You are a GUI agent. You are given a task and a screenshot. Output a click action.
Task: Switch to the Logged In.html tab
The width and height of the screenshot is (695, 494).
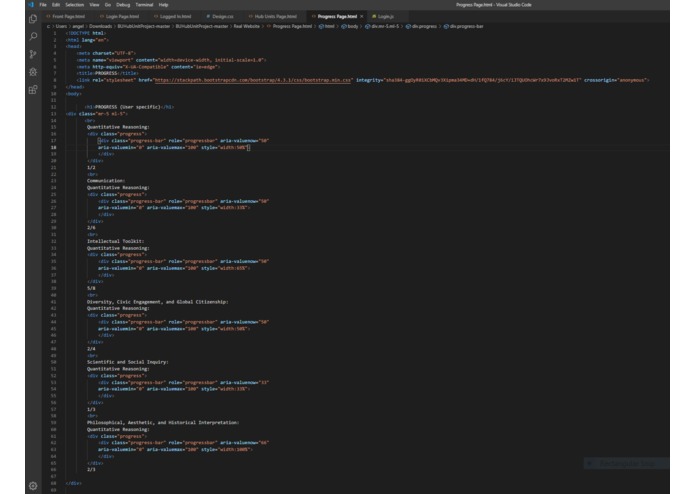pos(175,16)
